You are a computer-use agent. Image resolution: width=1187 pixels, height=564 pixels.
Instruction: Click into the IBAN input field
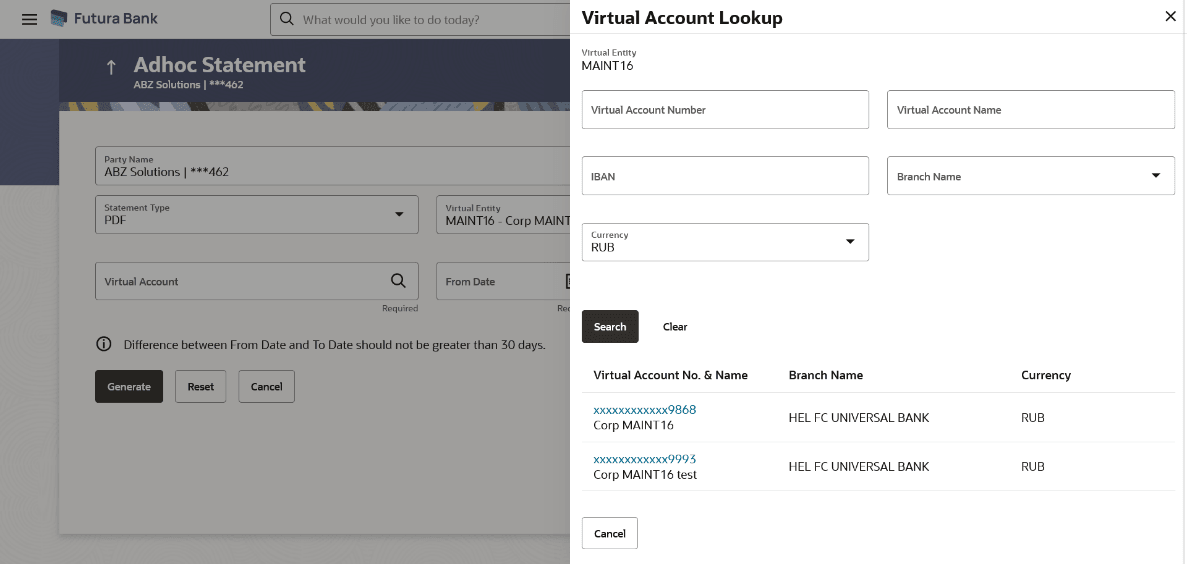[725, 176]
